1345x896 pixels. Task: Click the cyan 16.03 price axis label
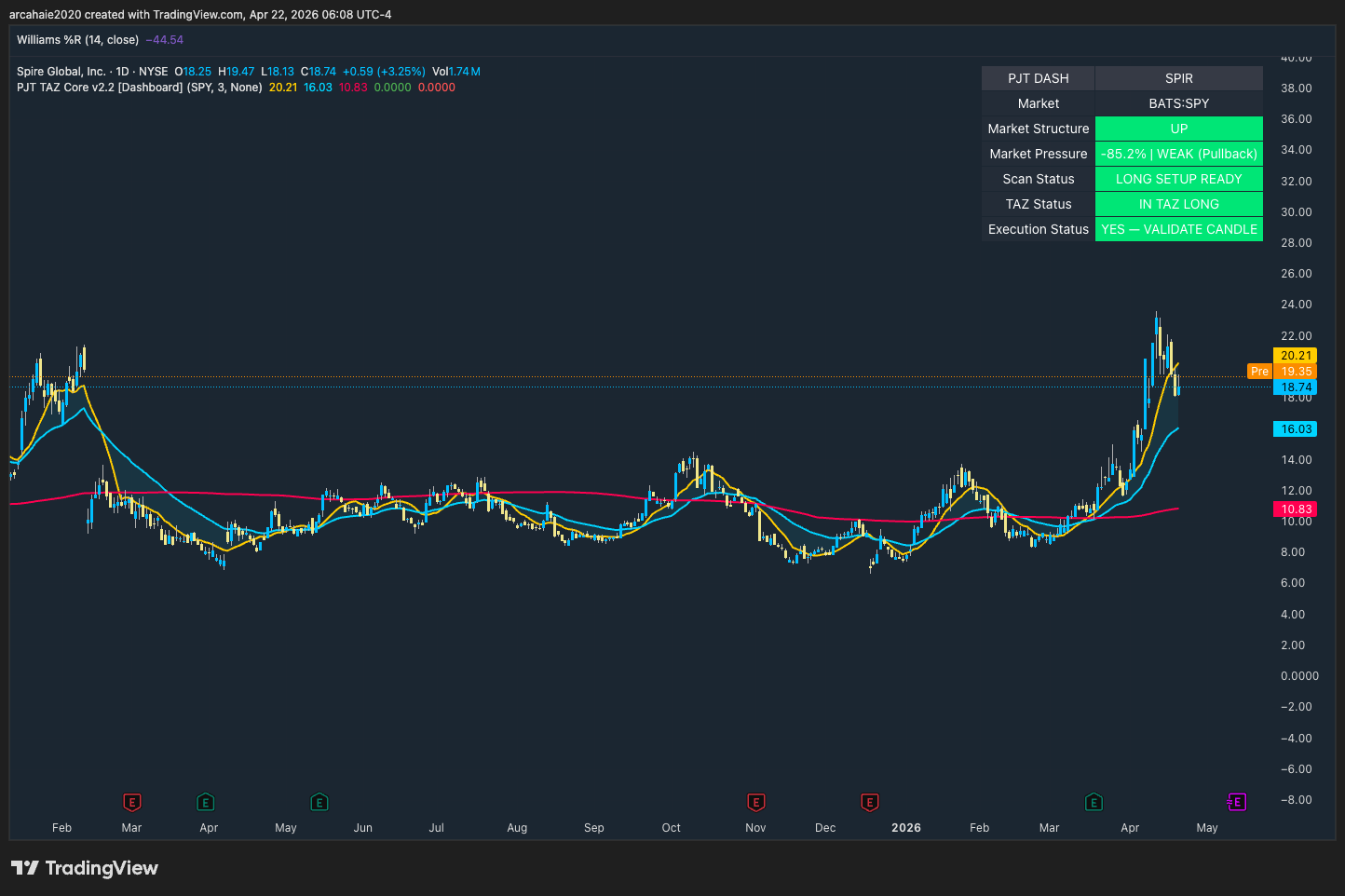click(x=1296, y=429)
